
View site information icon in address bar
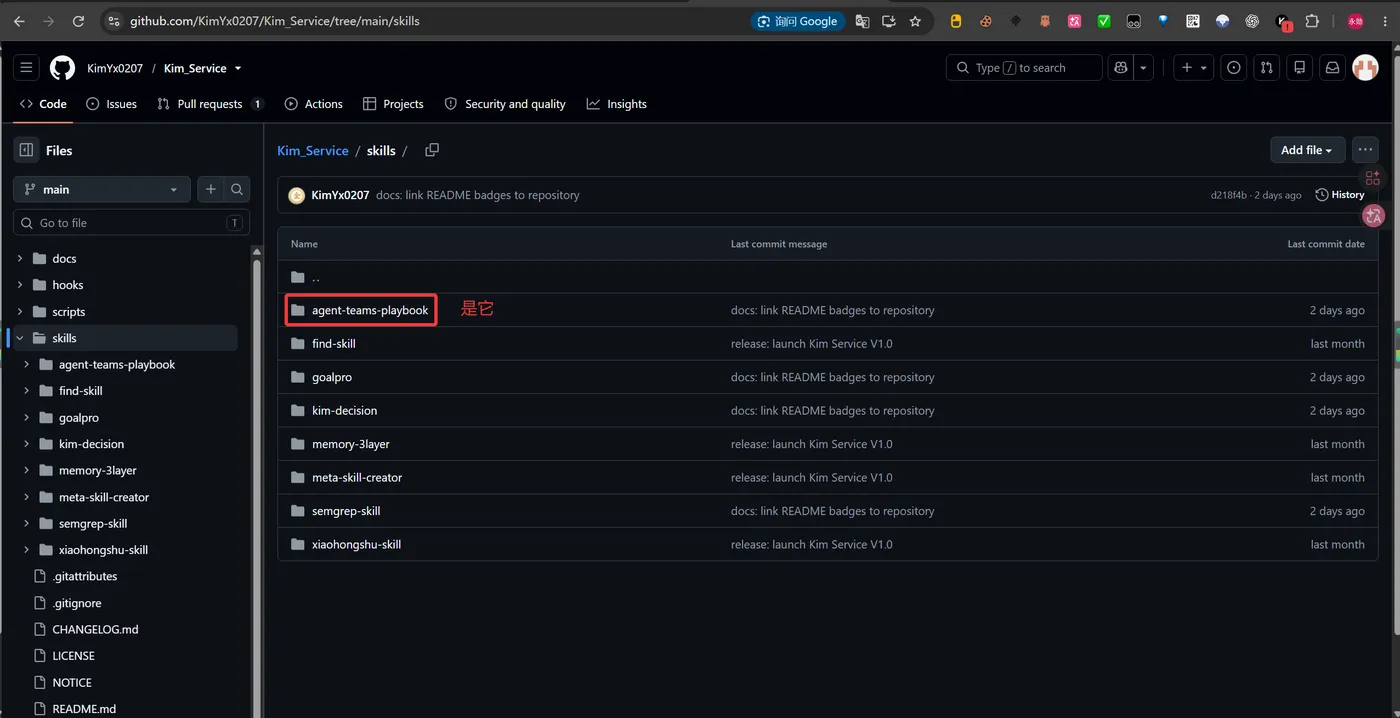pyautogui.click(x=114, y=21)
